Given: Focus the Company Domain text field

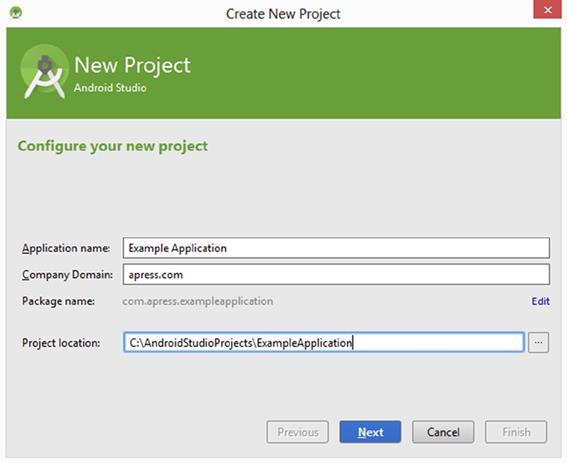Looking at the screenshot, I should click(x=336, y=275).
